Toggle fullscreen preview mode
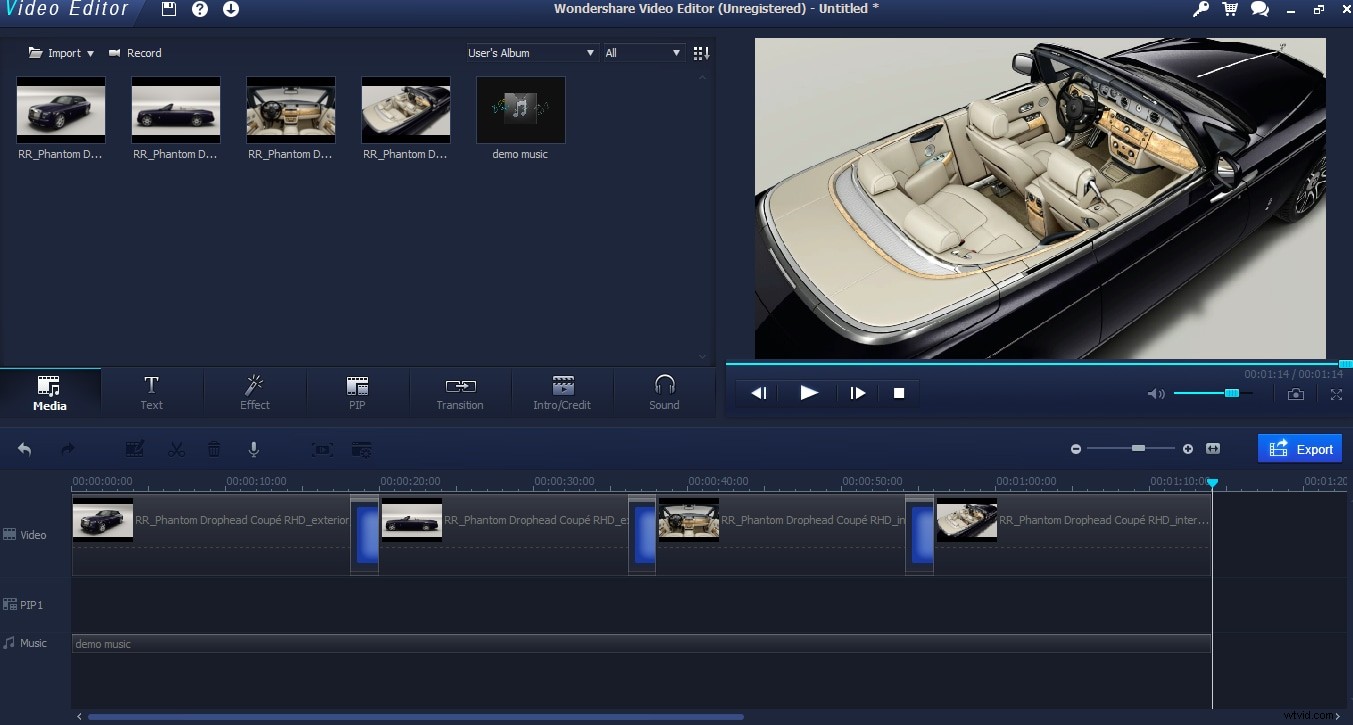 [x=1336, y=393]
